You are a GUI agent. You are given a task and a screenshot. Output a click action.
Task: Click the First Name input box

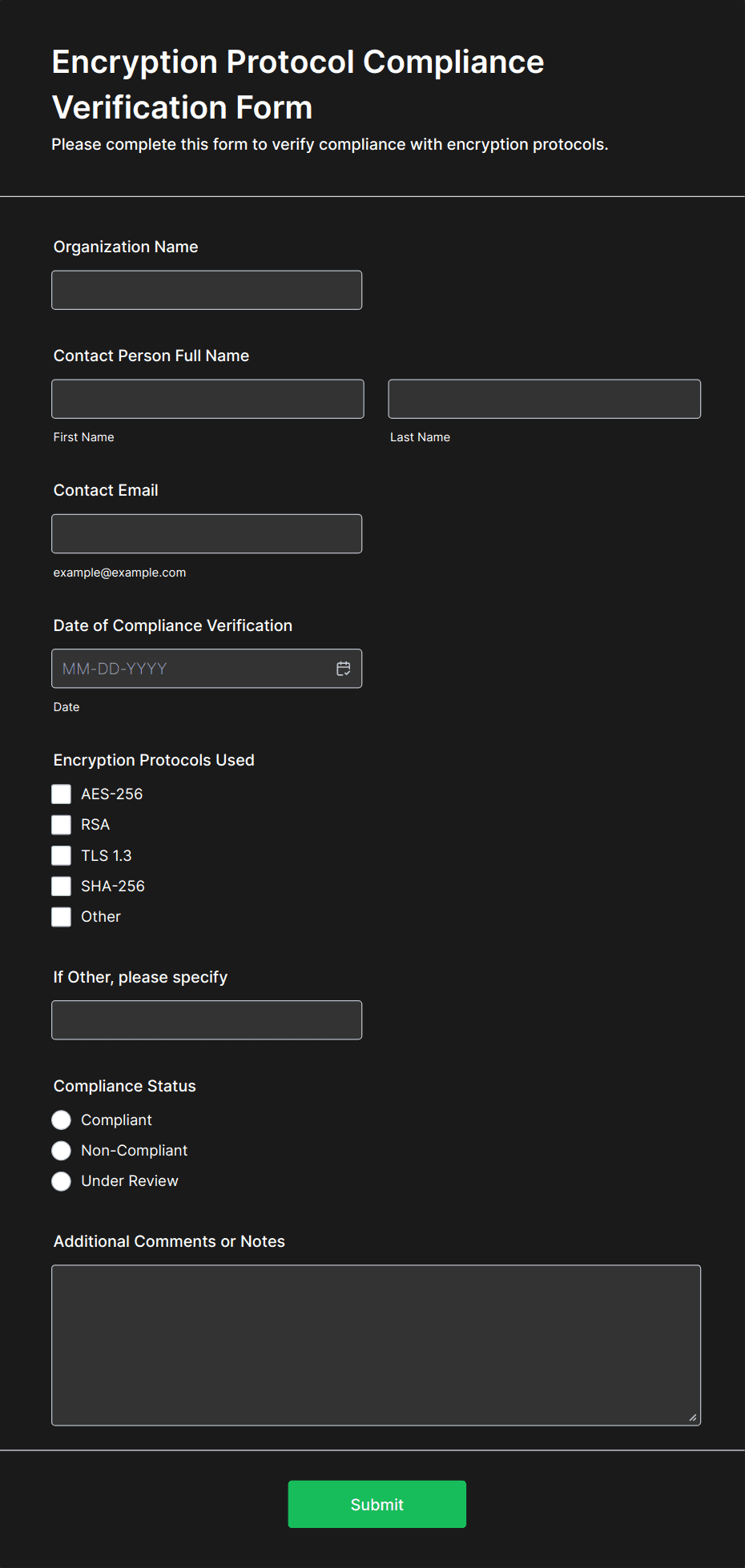click(x=207, y=399)
